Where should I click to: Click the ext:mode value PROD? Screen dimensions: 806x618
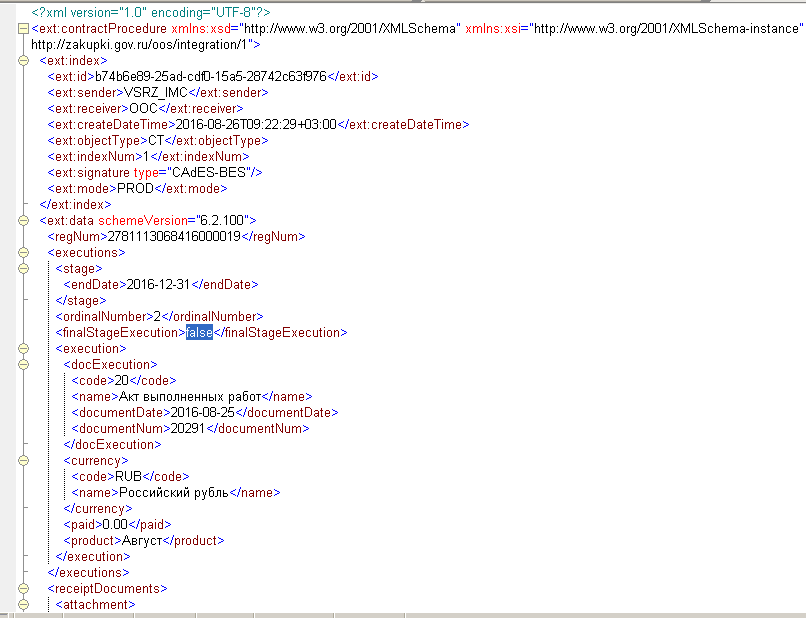coord(135,188)
